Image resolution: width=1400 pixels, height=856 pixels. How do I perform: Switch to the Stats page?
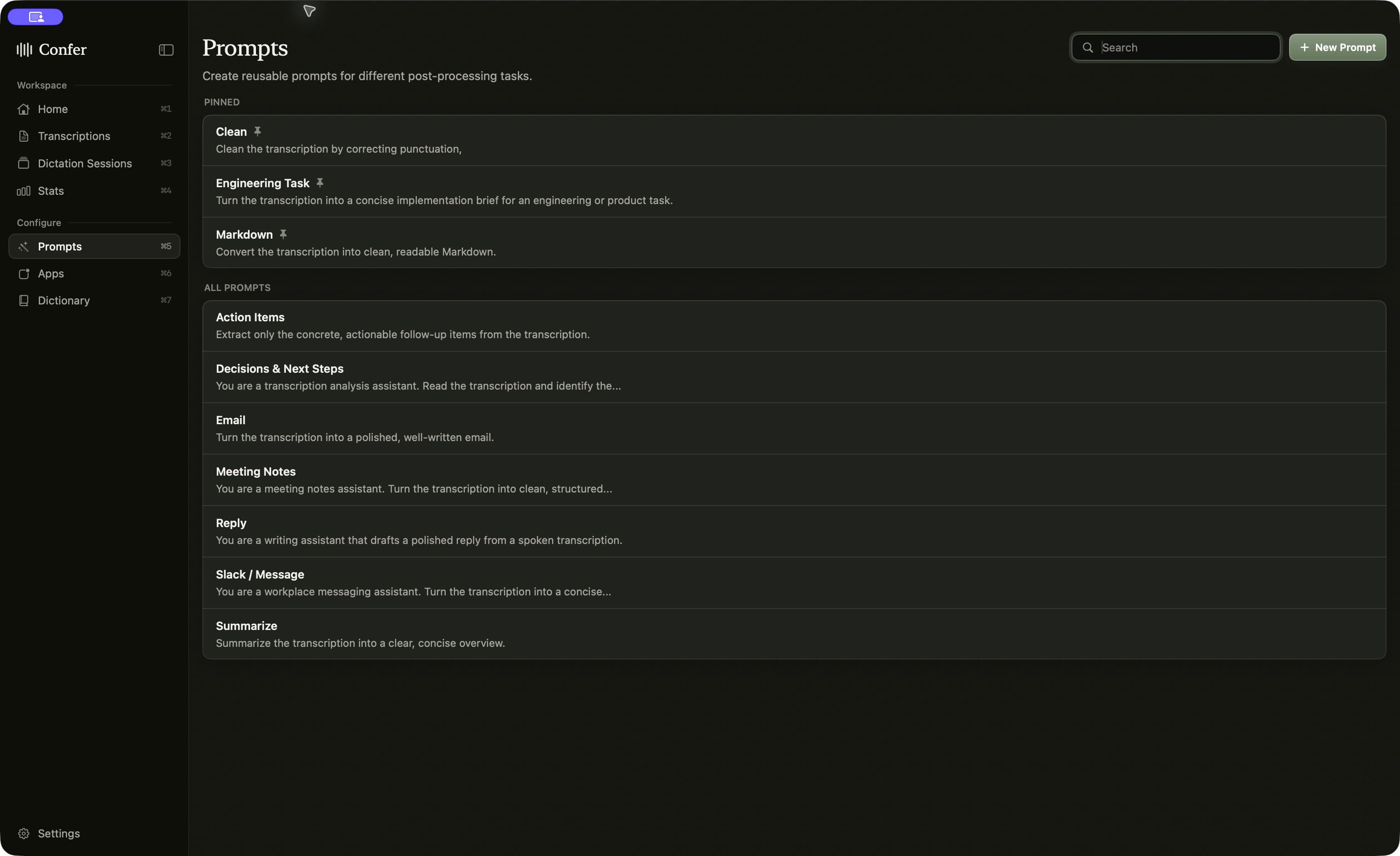point(94,191)
